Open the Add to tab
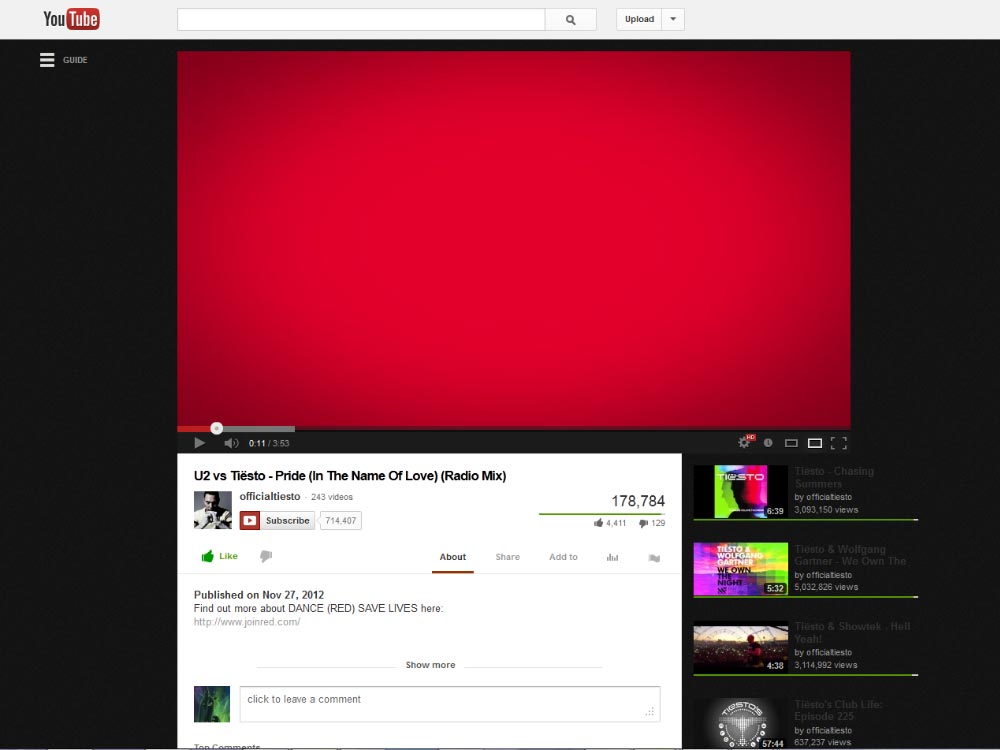1000x750 pixels. pos(563,557)
